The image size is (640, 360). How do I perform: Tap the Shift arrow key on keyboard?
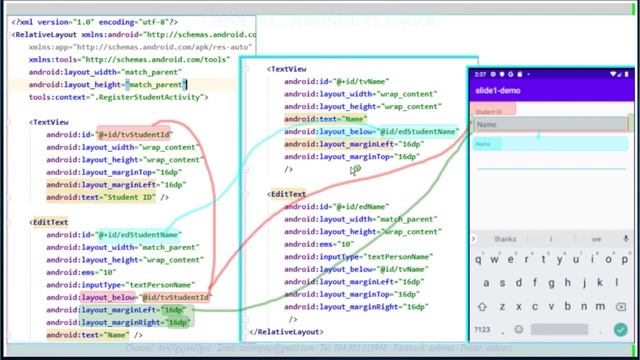click(x=482, y=307)
